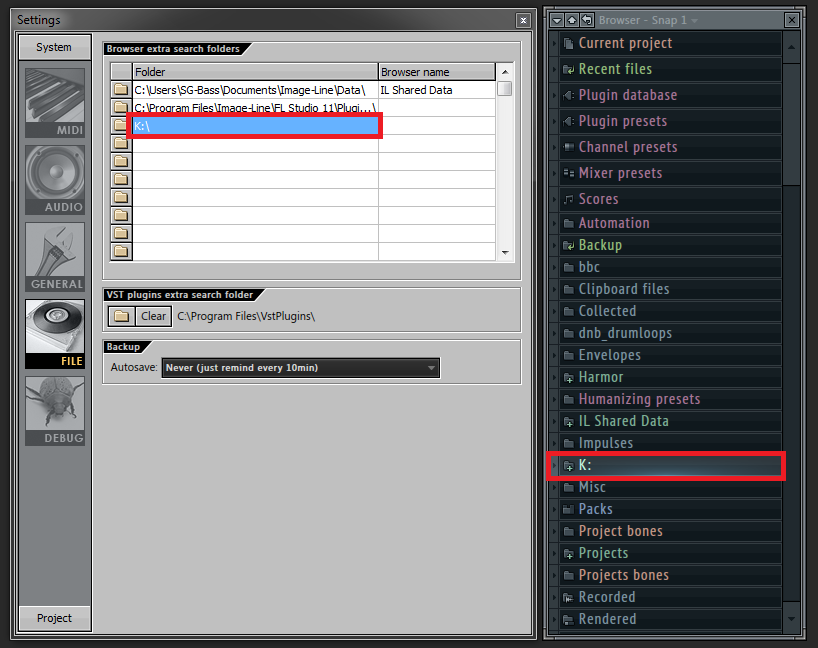Open FILE settings tab with disc icon
Screen dimensions: 818x648
(55, 334)
